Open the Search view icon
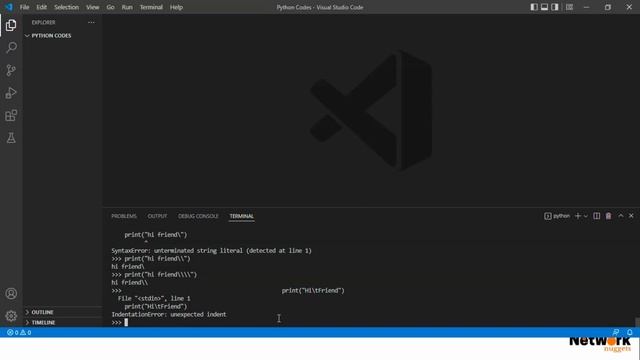Image resolution: width=640 pixels, height=360 pixels. pos(11,47)
